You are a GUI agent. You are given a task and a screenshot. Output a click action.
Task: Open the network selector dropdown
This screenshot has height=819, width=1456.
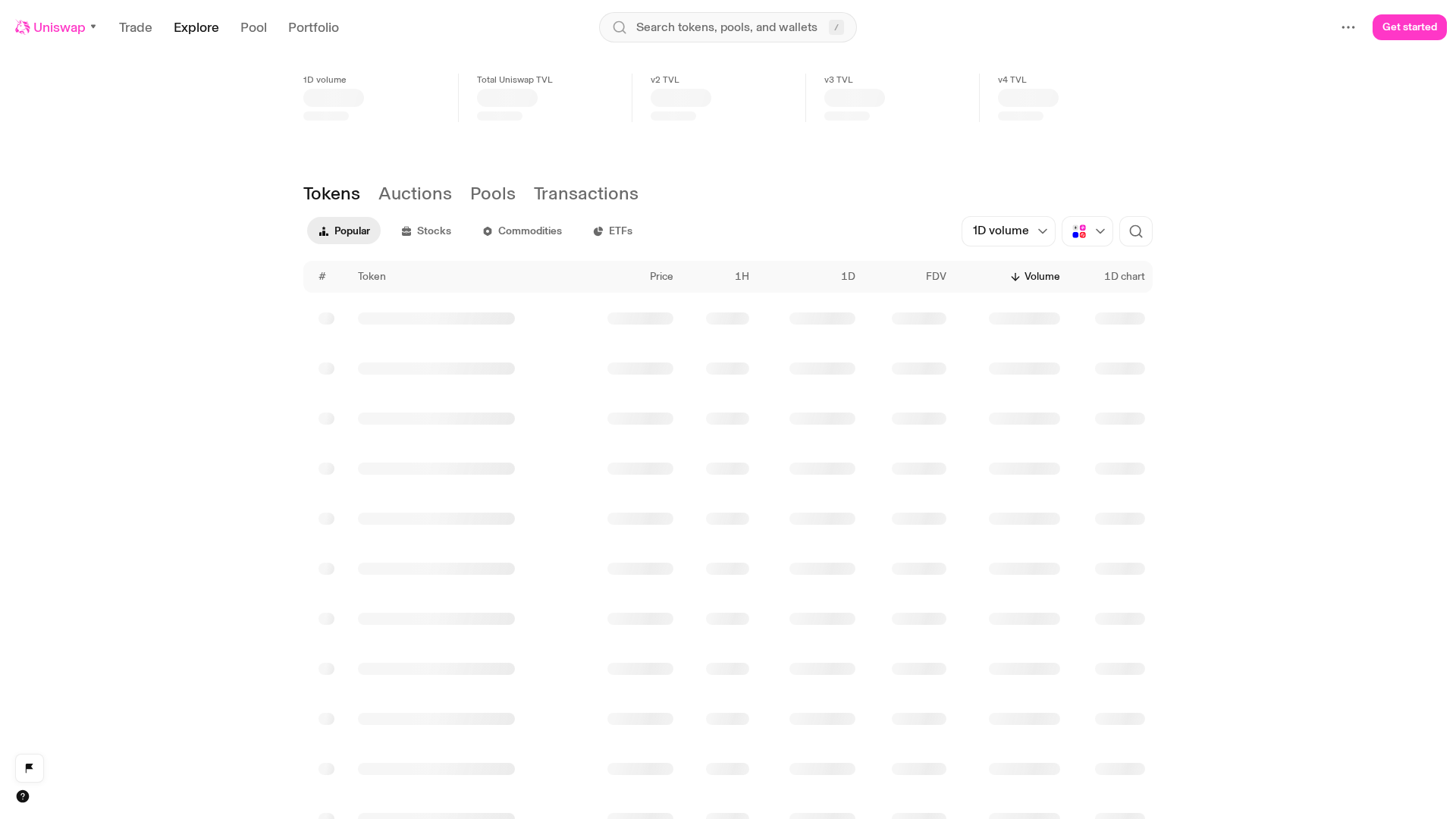[1087, 231]
